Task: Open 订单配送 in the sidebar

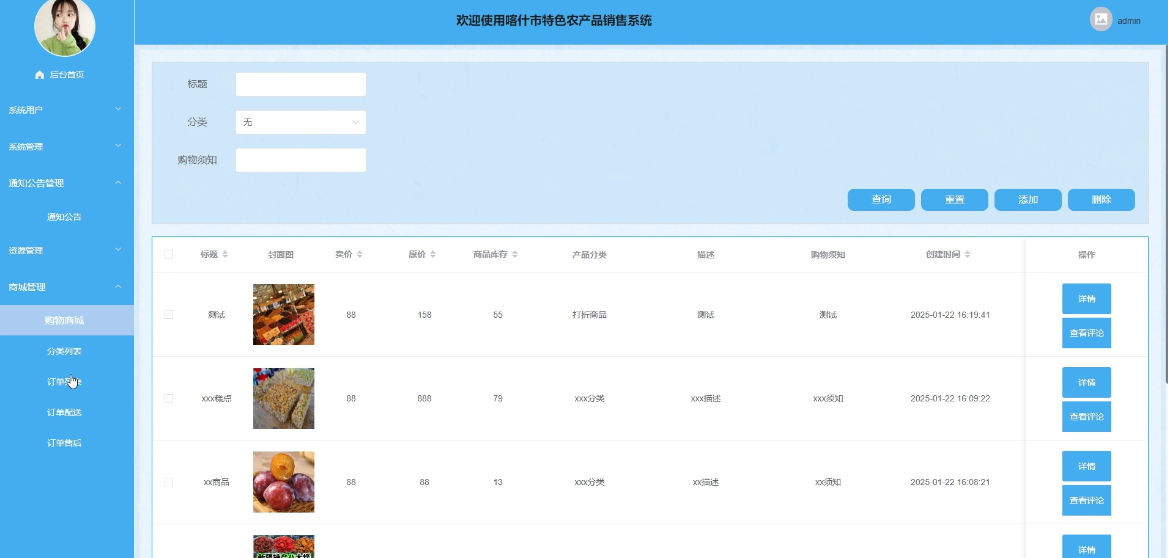Action: pyautogui.click(x=64, y=412)
